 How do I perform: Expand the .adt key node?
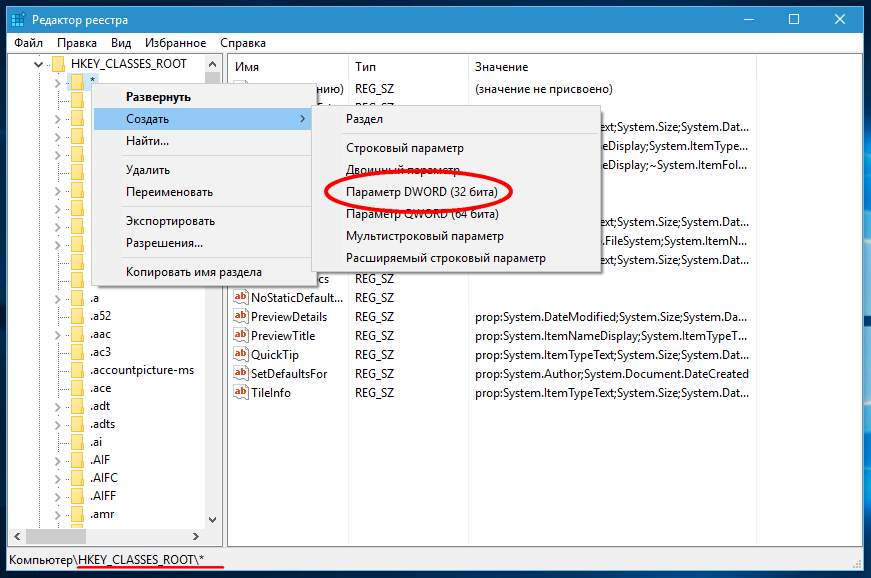point(57,406)
